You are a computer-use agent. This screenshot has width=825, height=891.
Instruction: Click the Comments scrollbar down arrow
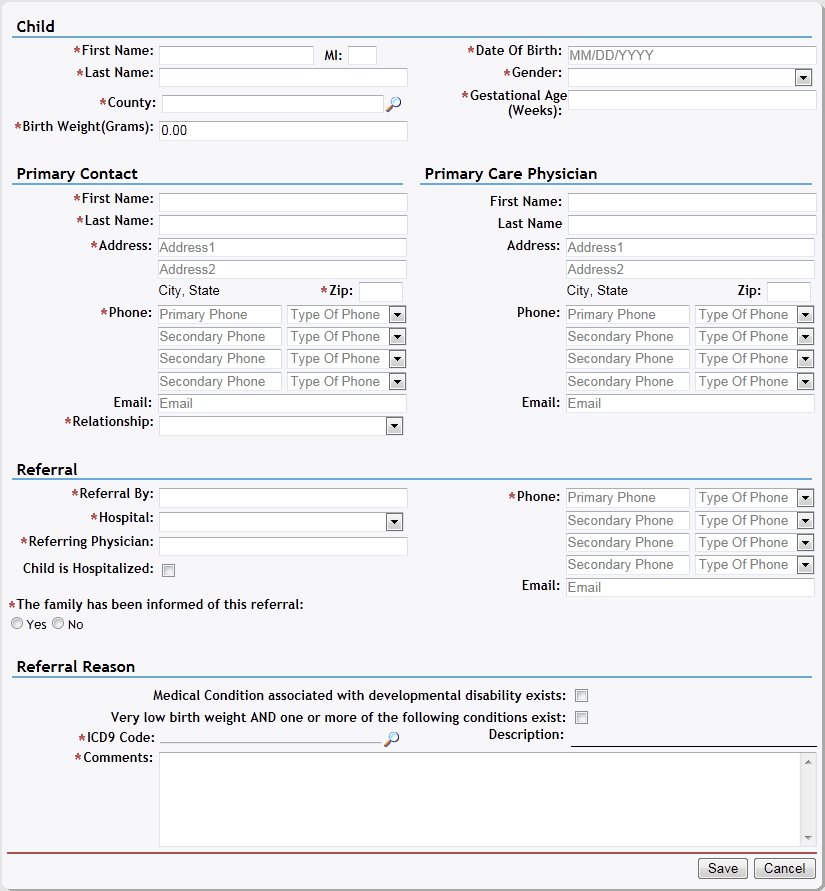(808, 838)
